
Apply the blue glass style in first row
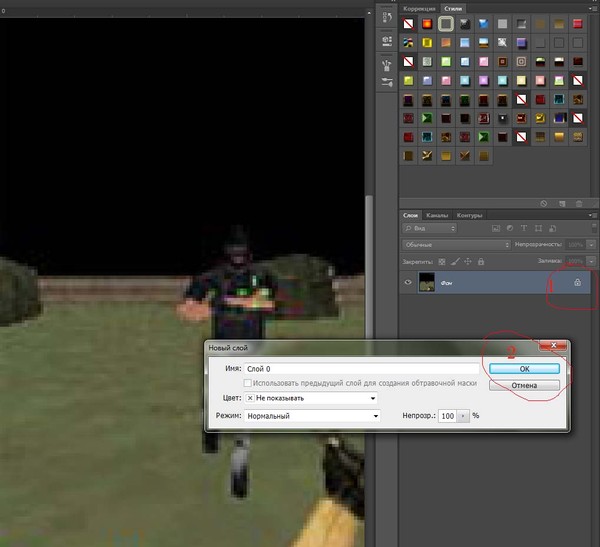pos(483,24)
